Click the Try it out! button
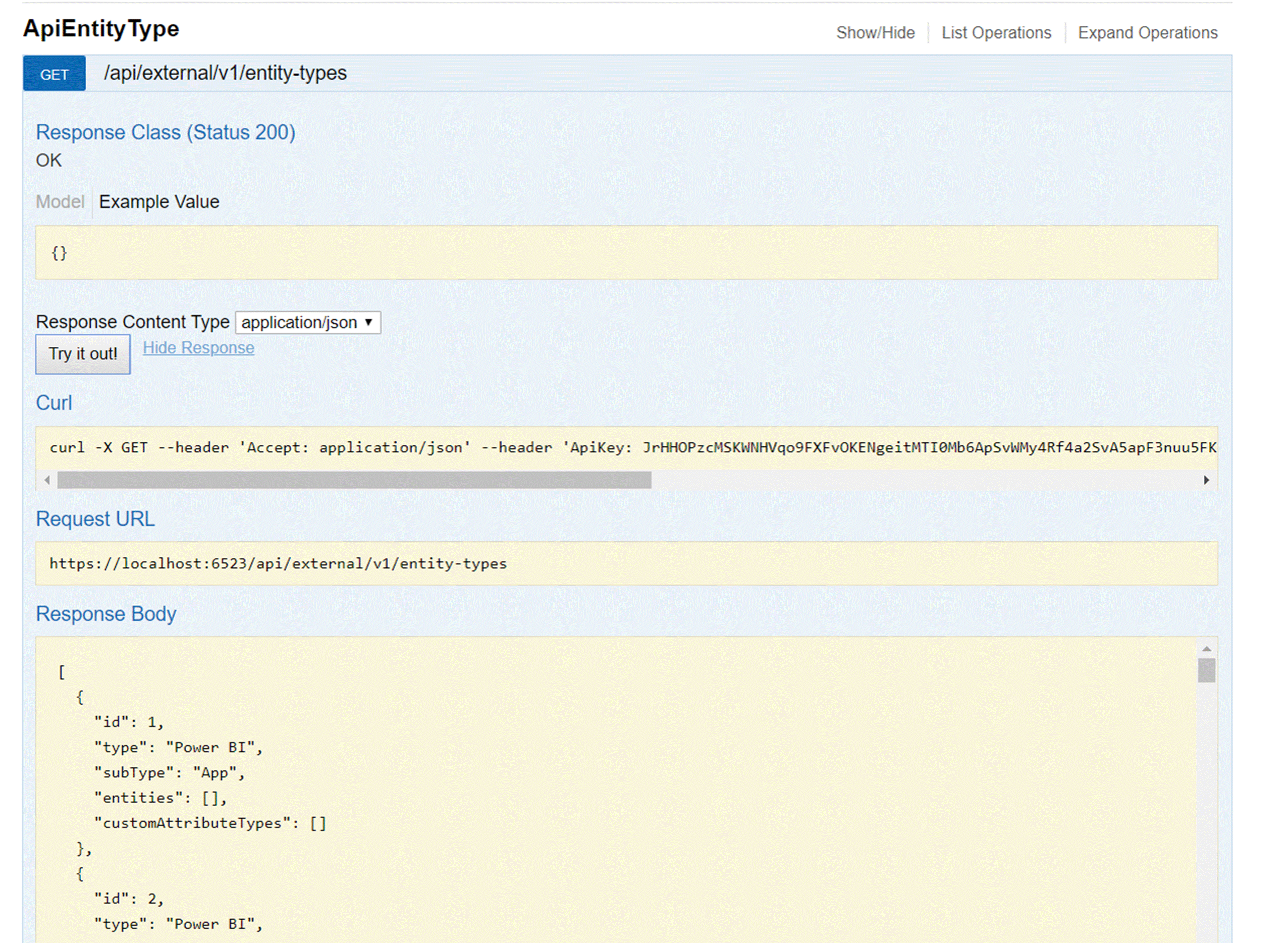This screenshot has height=943, width=1288. (83, 354)
